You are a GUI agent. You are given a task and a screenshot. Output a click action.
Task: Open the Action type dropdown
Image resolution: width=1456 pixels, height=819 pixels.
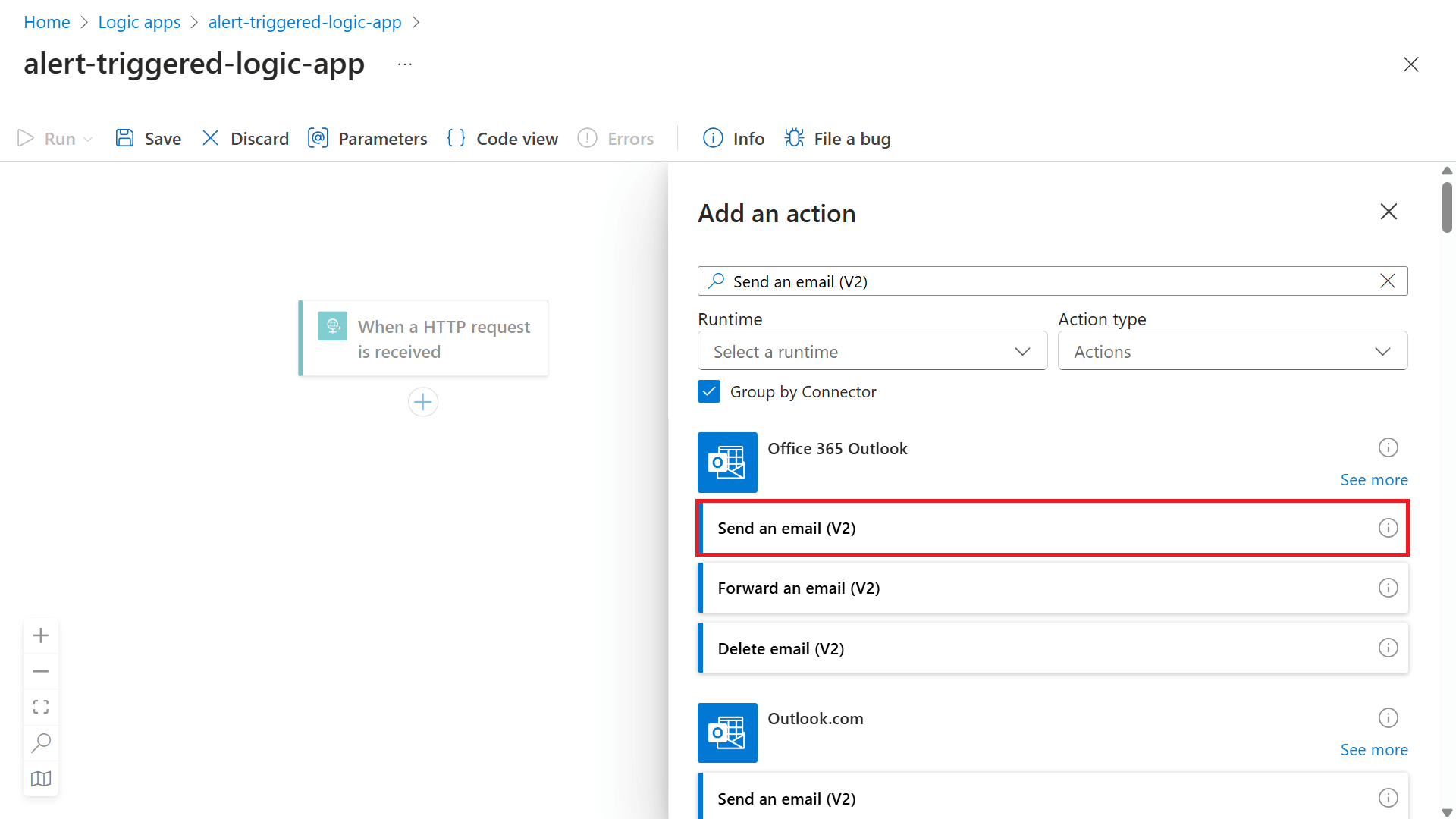1232,352
